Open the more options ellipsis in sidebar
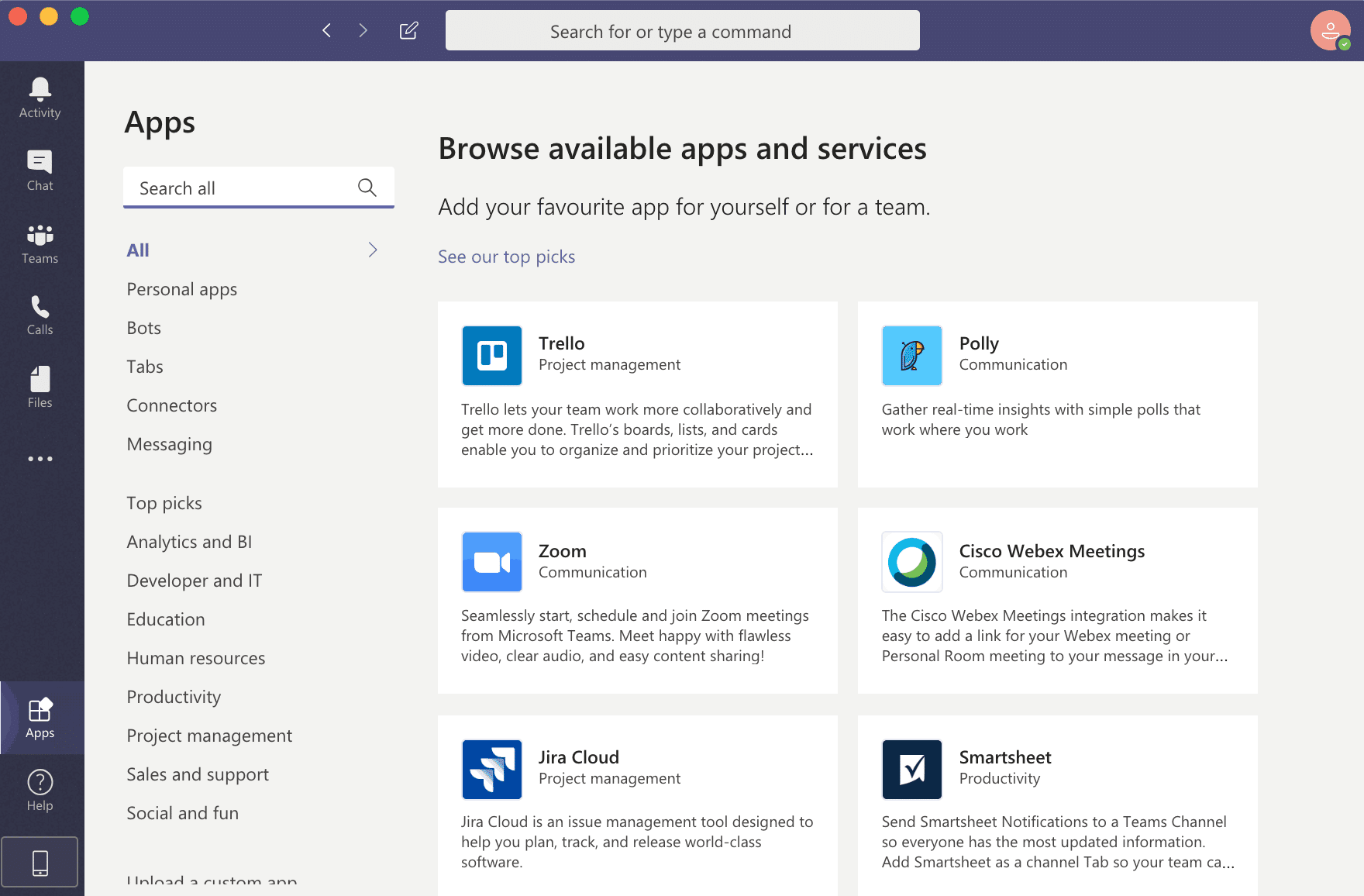This screenshot has width=1364, height=896. (39, 458)
